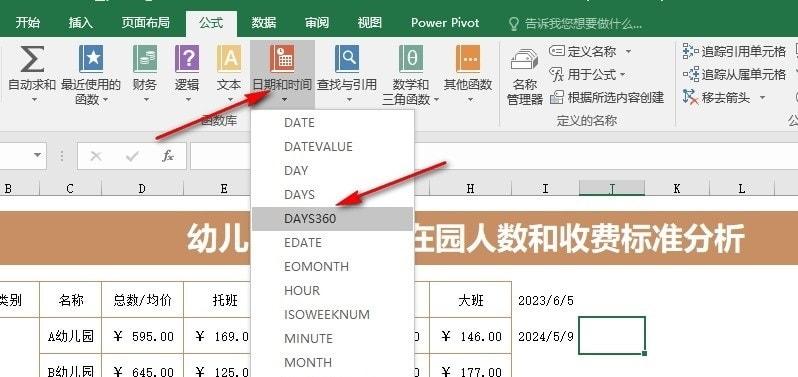Open the Text (文本) functions icon
Image resolution: width=798 pixels, height=377 pixels.
(229, 59)
